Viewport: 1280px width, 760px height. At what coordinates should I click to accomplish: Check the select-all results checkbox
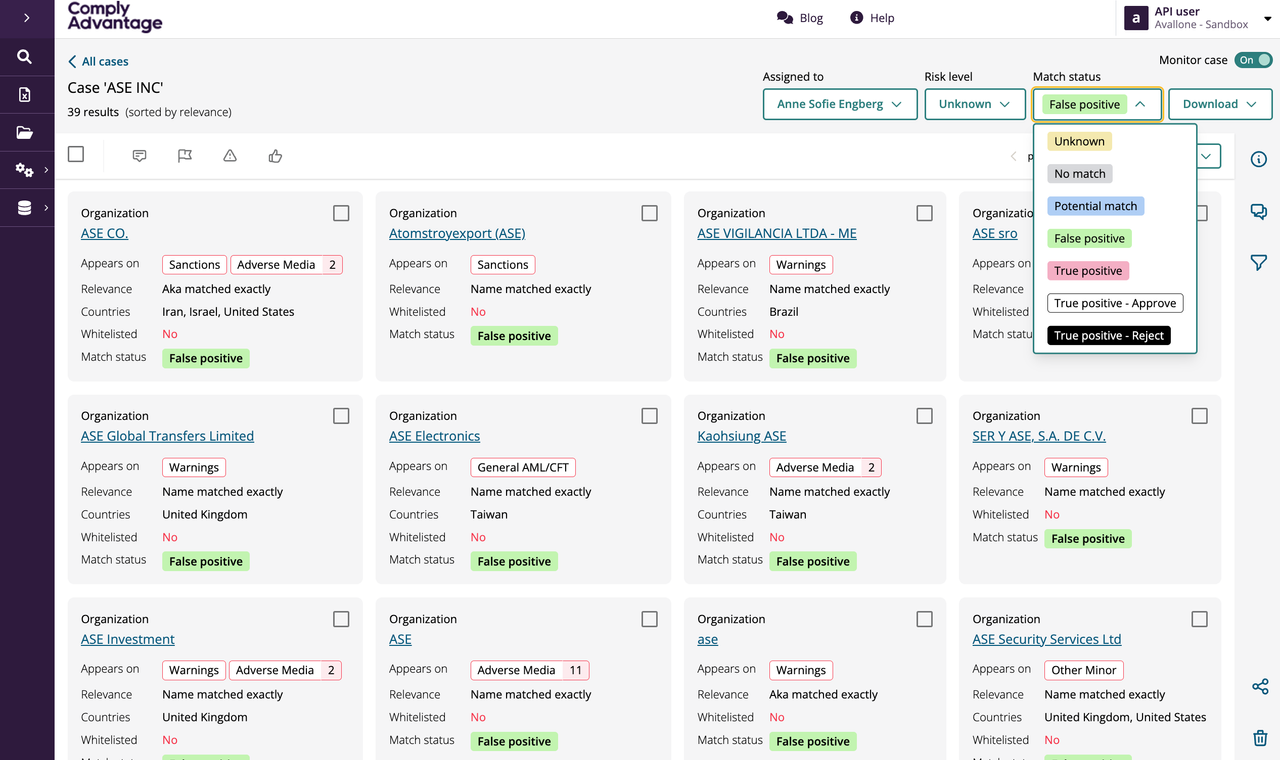(x=76, y=154)
